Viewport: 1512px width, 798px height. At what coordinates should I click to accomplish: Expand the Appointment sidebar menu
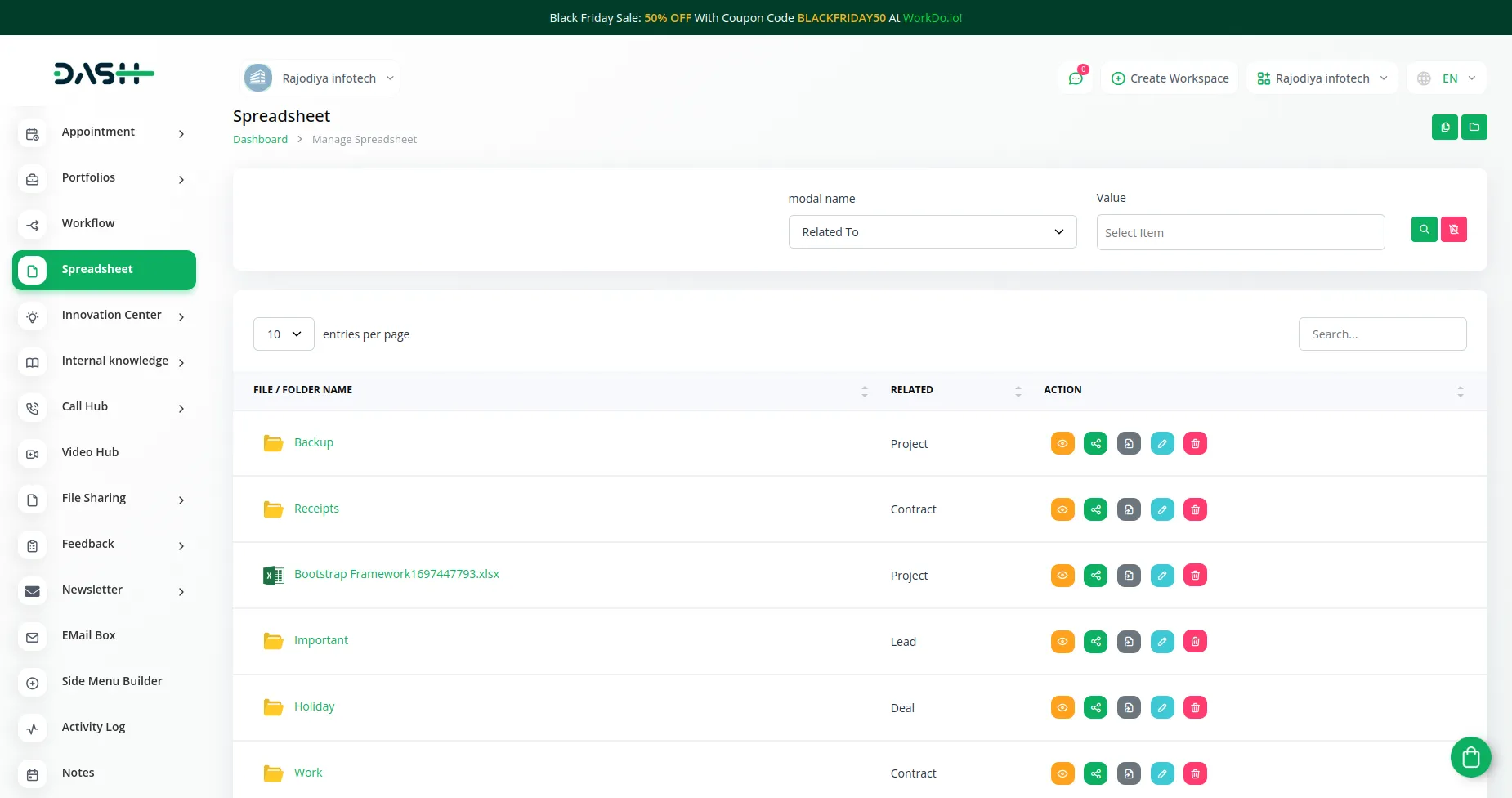click(104, 132)
